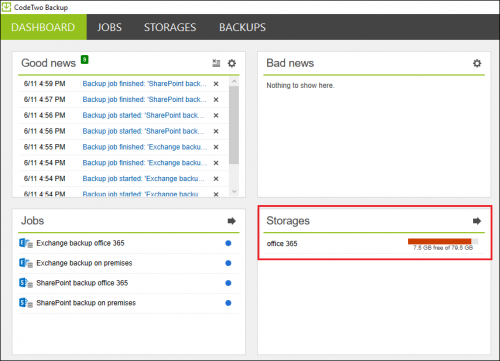This screenshot has height=361, width=500.
Task: Click the Good news panel heading
Action: coord(48,63)
